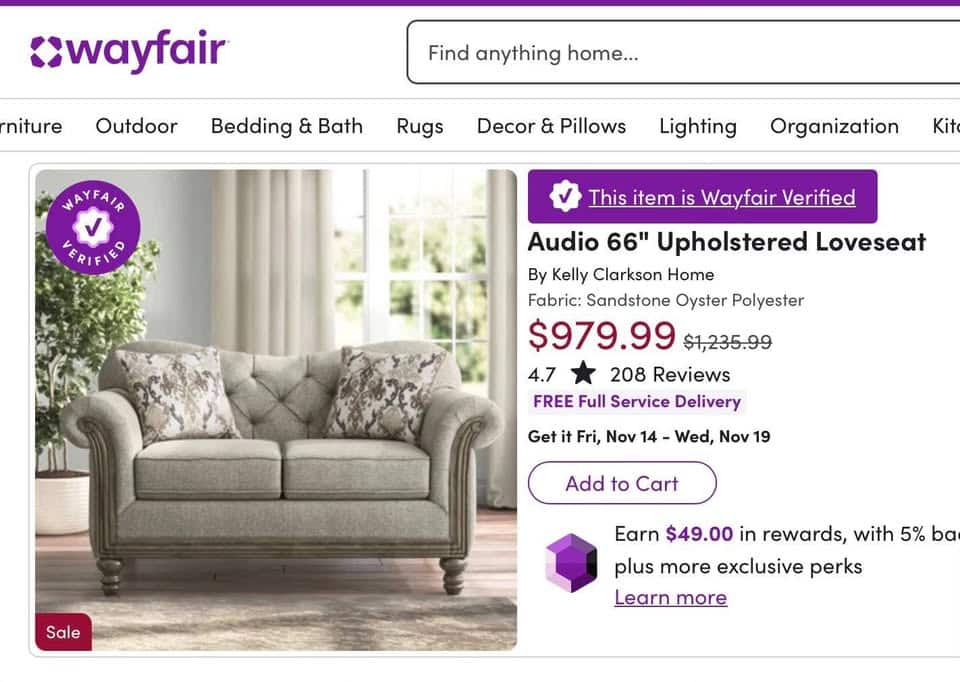The image size is (960, 682).
Task: Browse the Decor & Pillows category
Action: 551,126
